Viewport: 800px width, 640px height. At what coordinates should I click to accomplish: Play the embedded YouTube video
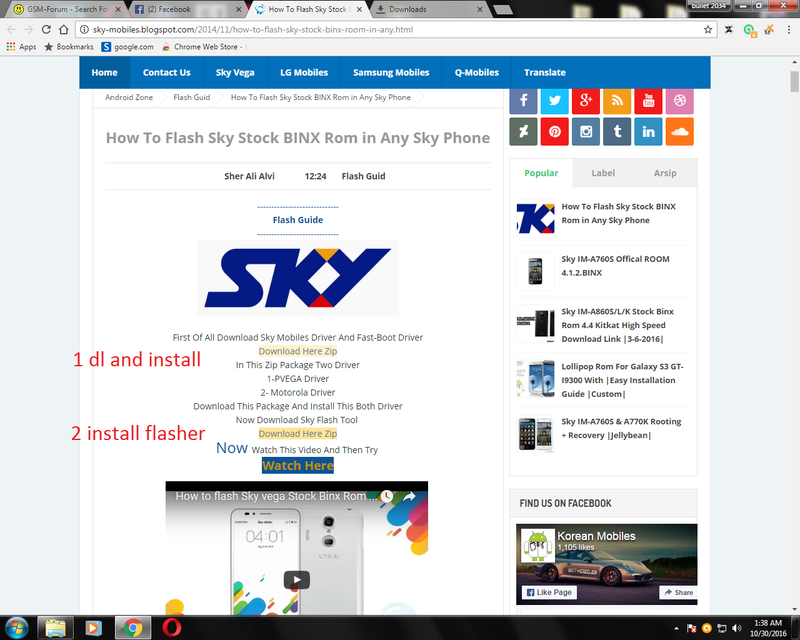(x=296, y=580)
